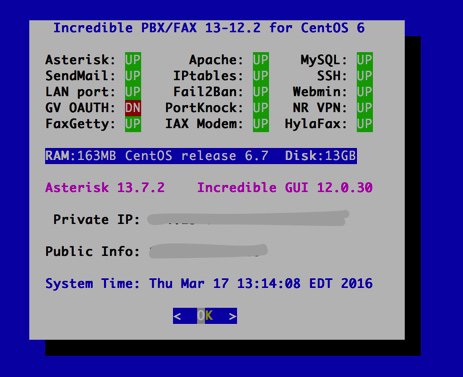
Task: Click the RAM:163MB value
Action: click(81, 156)
